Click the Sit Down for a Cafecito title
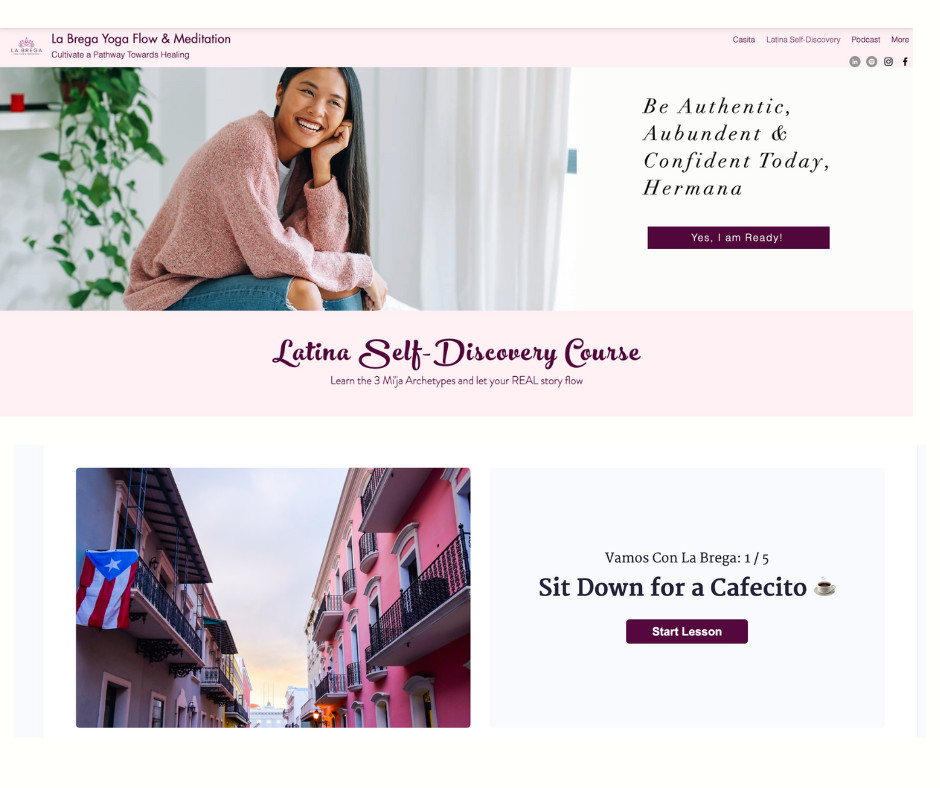 coord(672,587)
